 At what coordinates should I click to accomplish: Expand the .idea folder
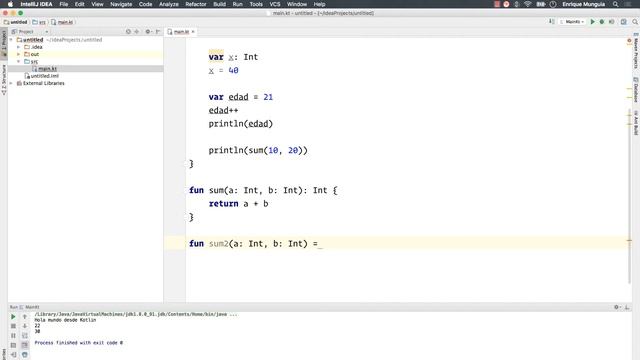[18, 47]
